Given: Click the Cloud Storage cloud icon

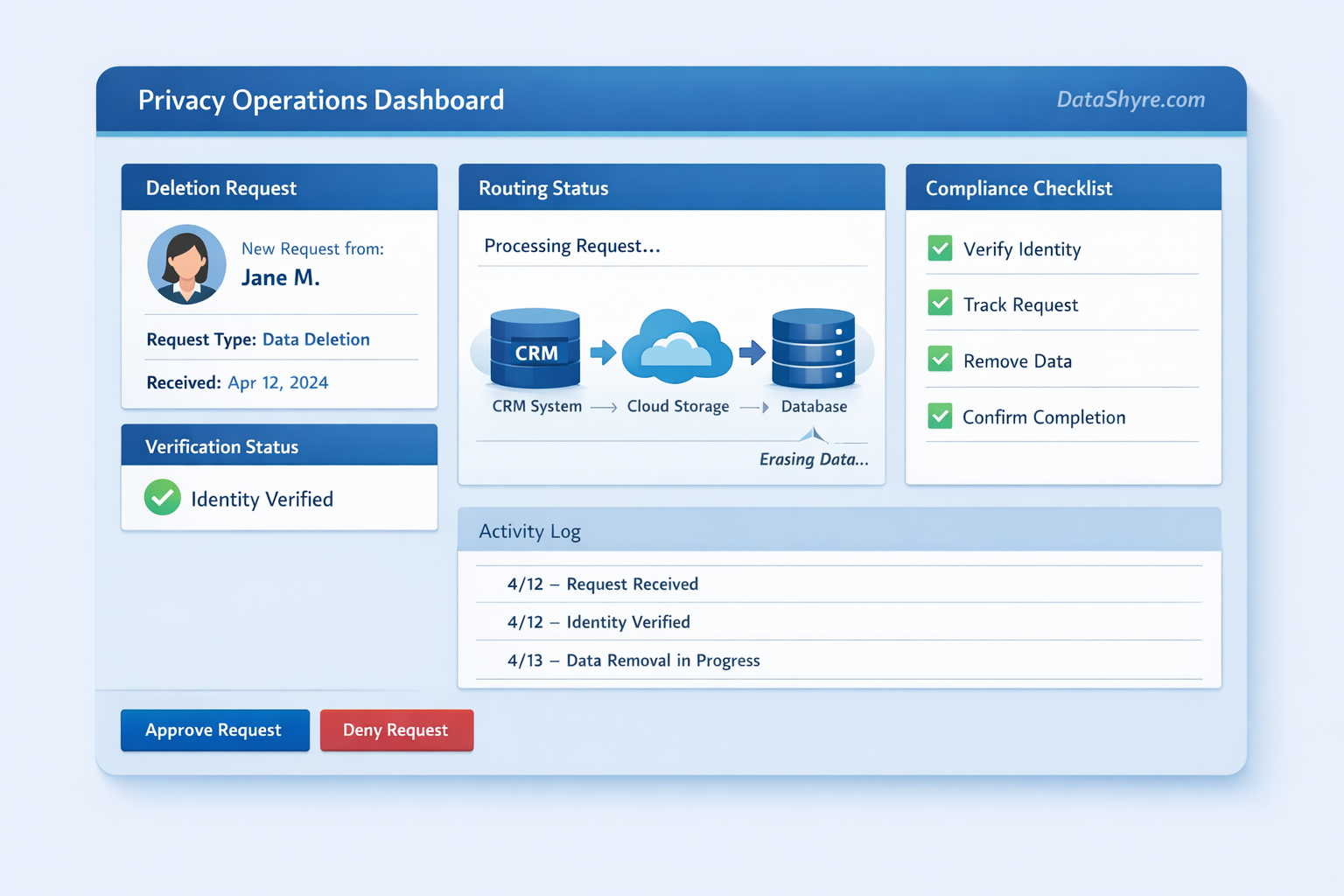Looking at the screenshot, I should (677, 346).
